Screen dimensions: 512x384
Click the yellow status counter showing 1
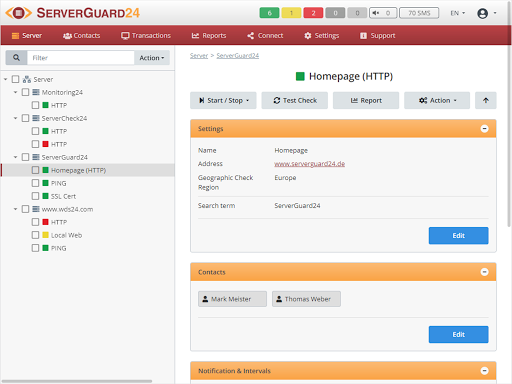[291, 13]
